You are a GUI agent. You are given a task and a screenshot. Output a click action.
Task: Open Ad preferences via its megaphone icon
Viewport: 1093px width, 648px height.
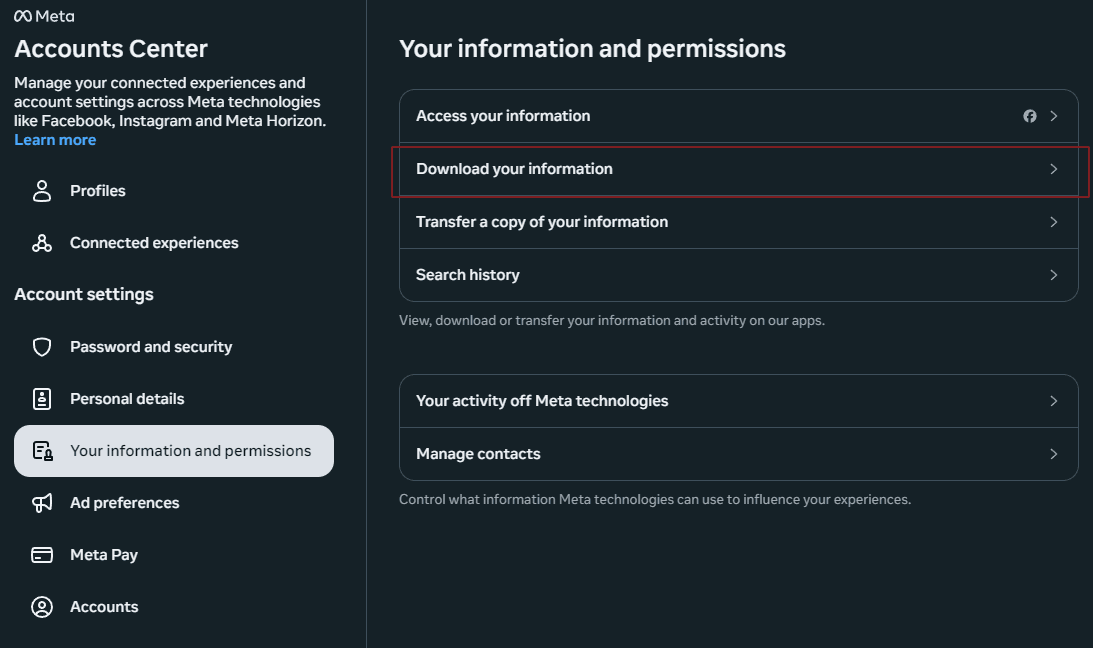coord(41,502)
